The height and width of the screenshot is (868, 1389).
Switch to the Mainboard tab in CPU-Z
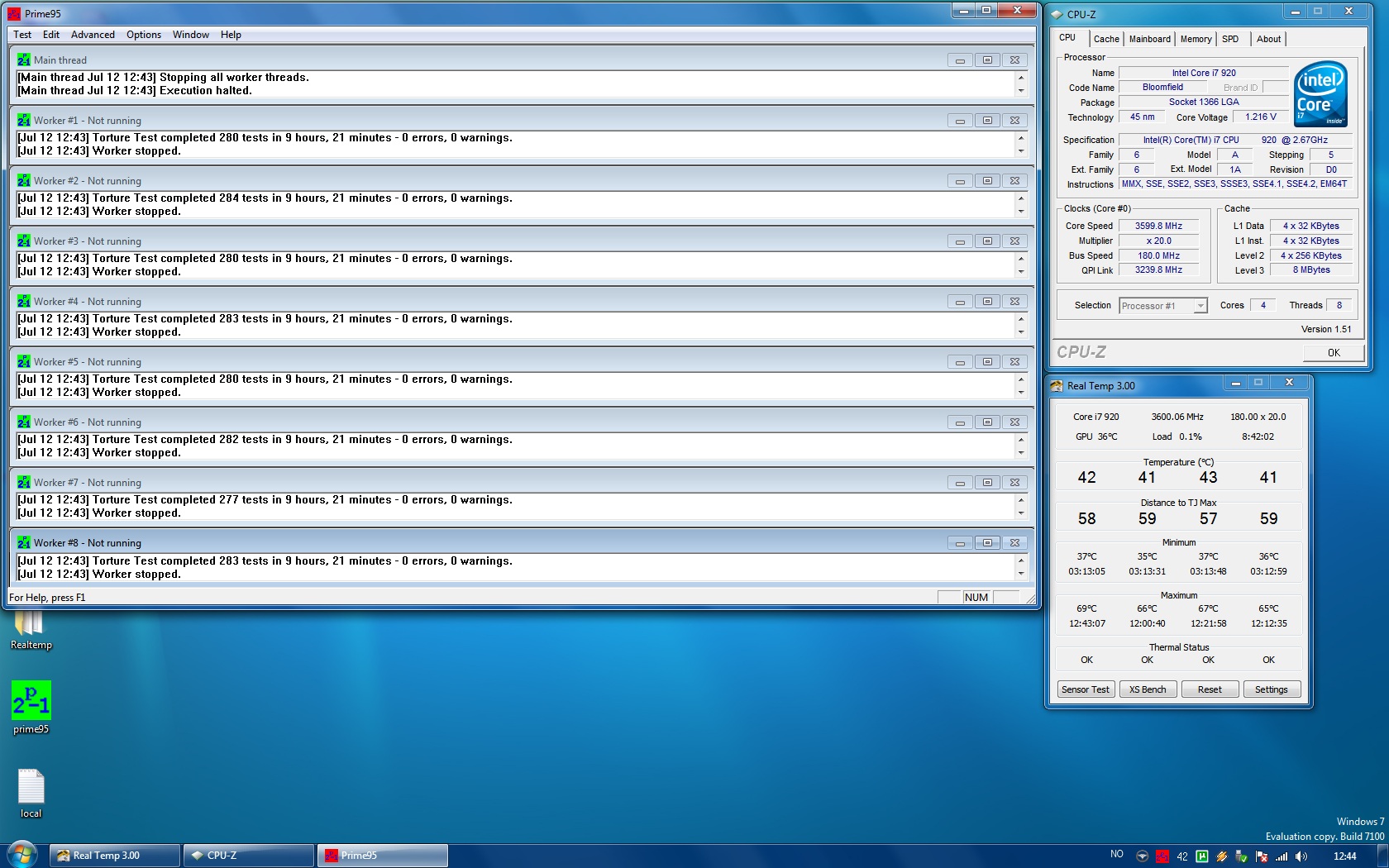pyautogui.click(x=1149, y=39)
